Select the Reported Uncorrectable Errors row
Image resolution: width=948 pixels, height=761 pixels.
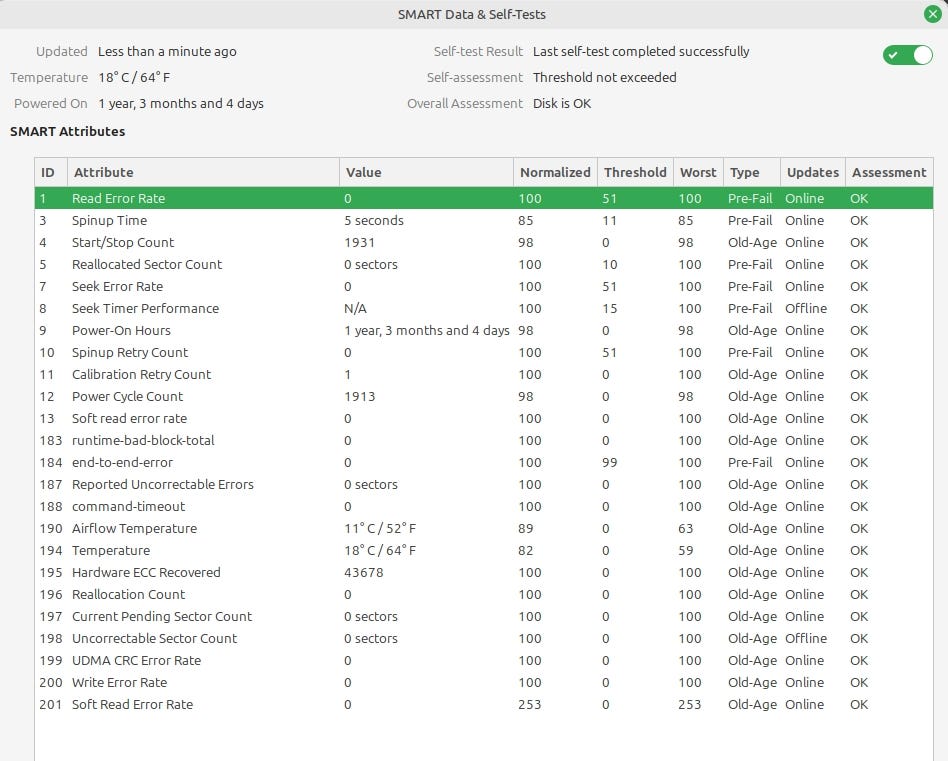484,484
